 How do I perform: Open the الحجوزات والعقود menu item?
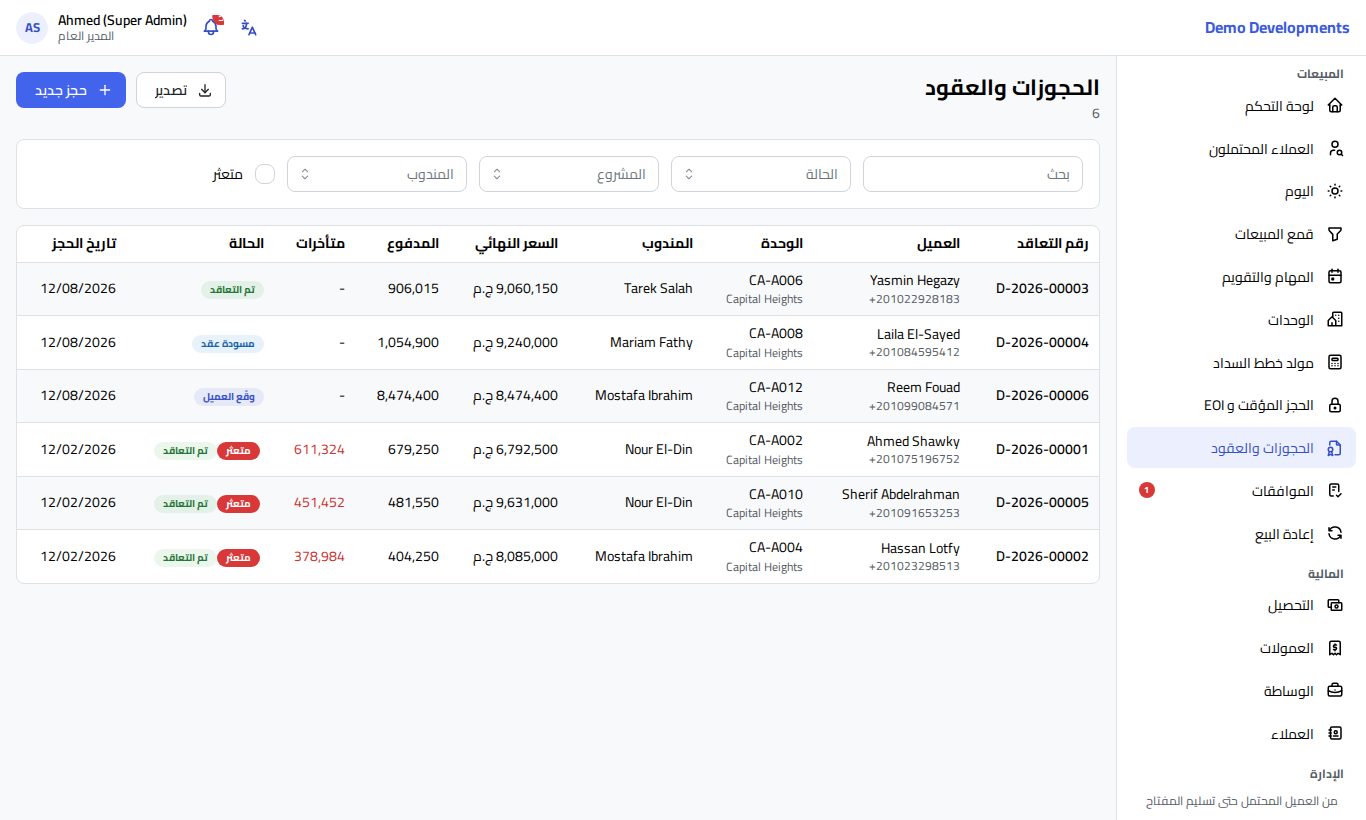[1241, 448]
